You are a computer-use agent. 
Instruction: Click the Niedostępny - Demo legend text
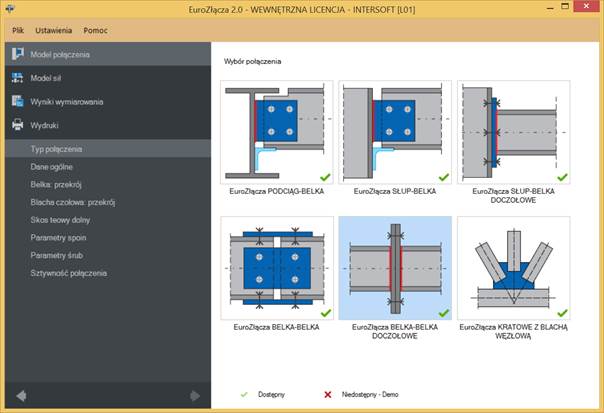(x=370, y=395)
